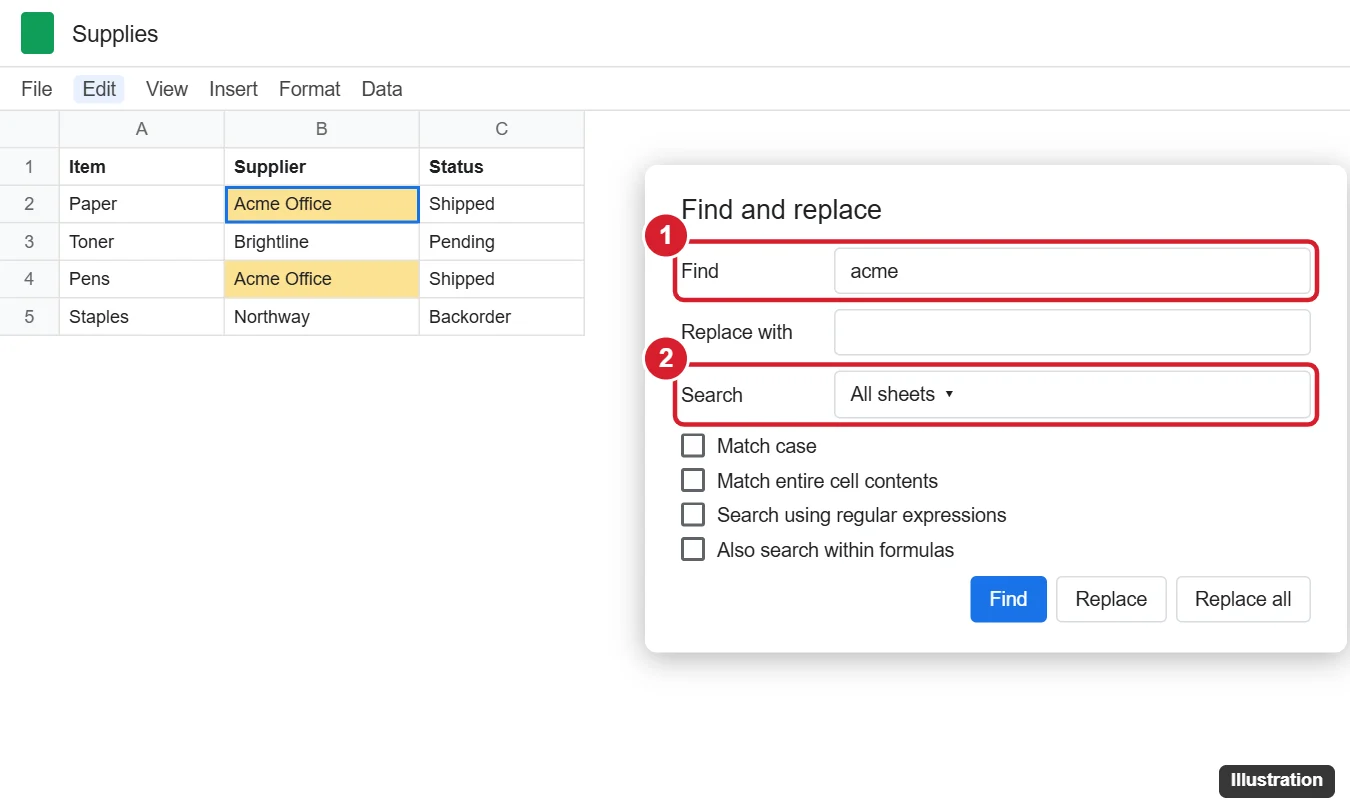Select column B header
This screenshot has height=810, width=1350.
point(322,129)
